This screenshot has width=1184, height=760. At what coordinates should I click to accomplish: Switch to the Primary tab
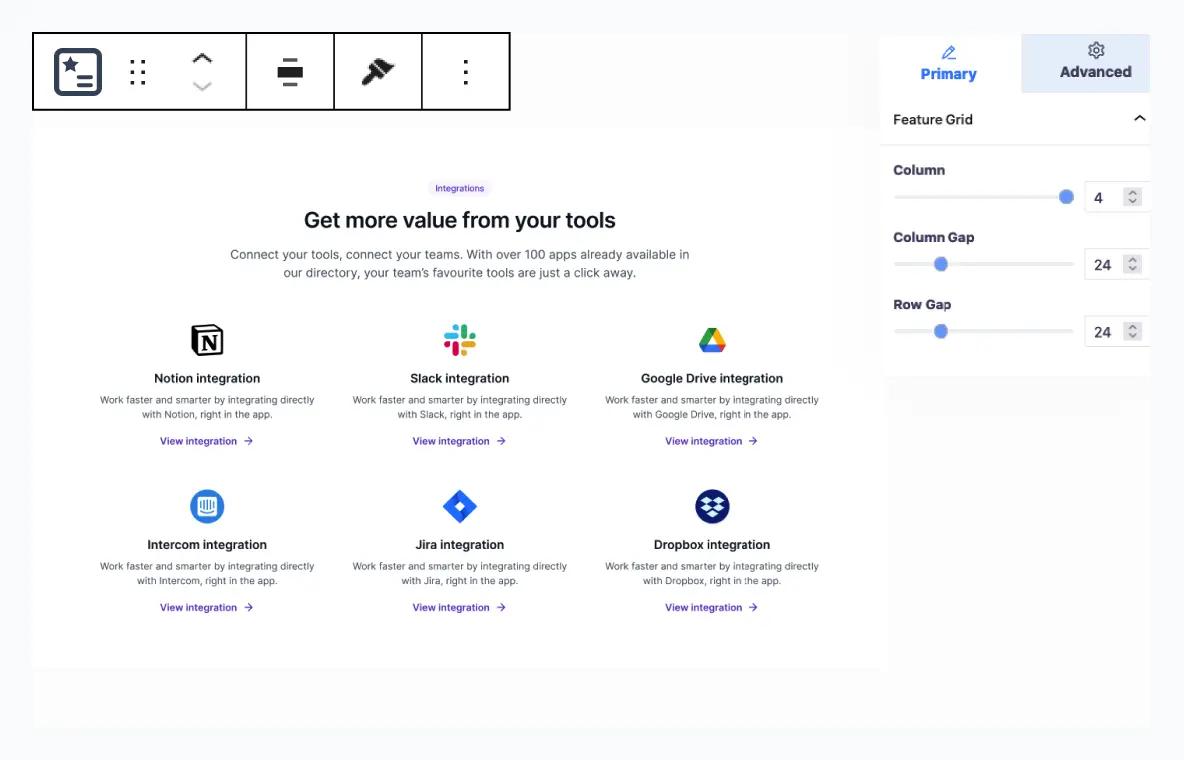(948, 61)
